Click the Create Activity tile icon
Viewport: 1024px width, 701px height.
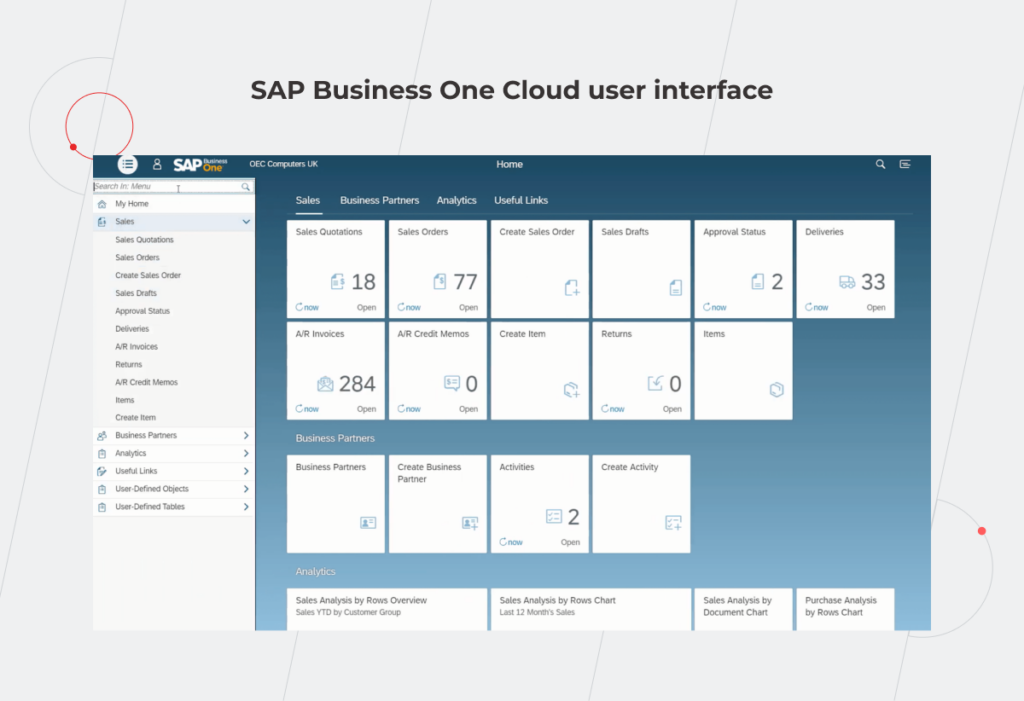point(674,523)
